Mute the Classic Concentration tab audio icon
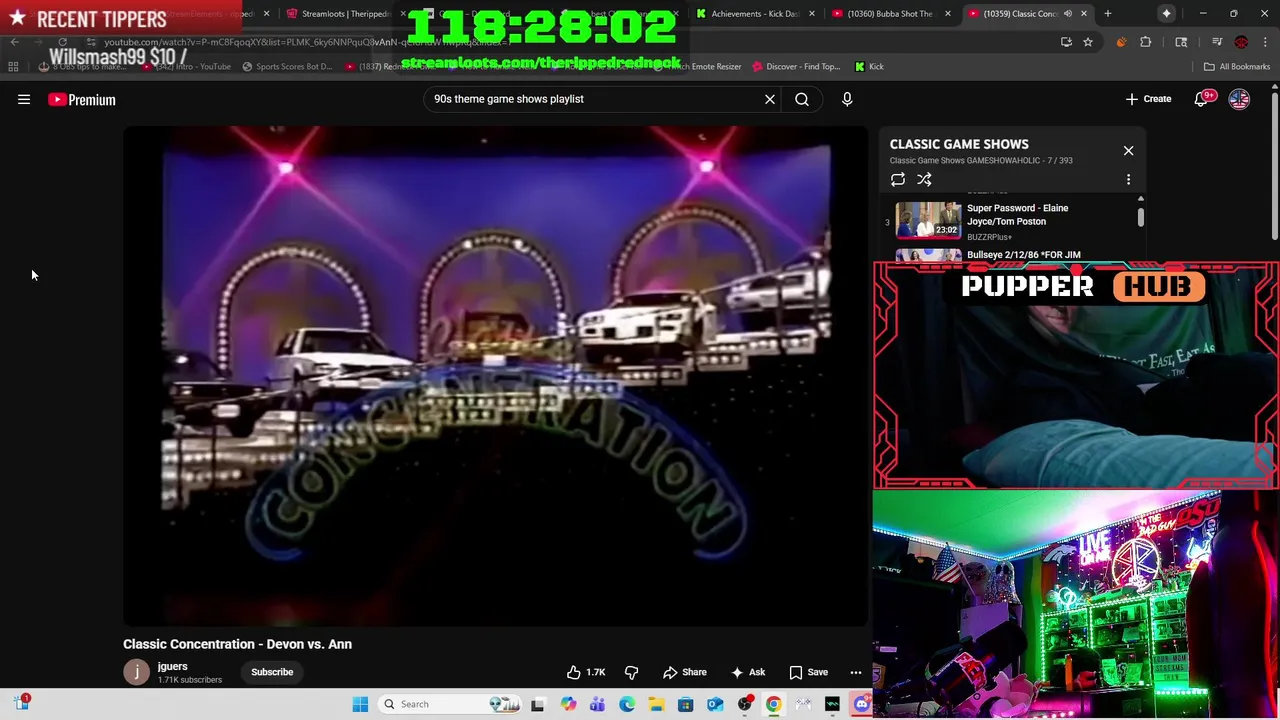This screenshot has height=720, width=1280. pos(1068,14)
